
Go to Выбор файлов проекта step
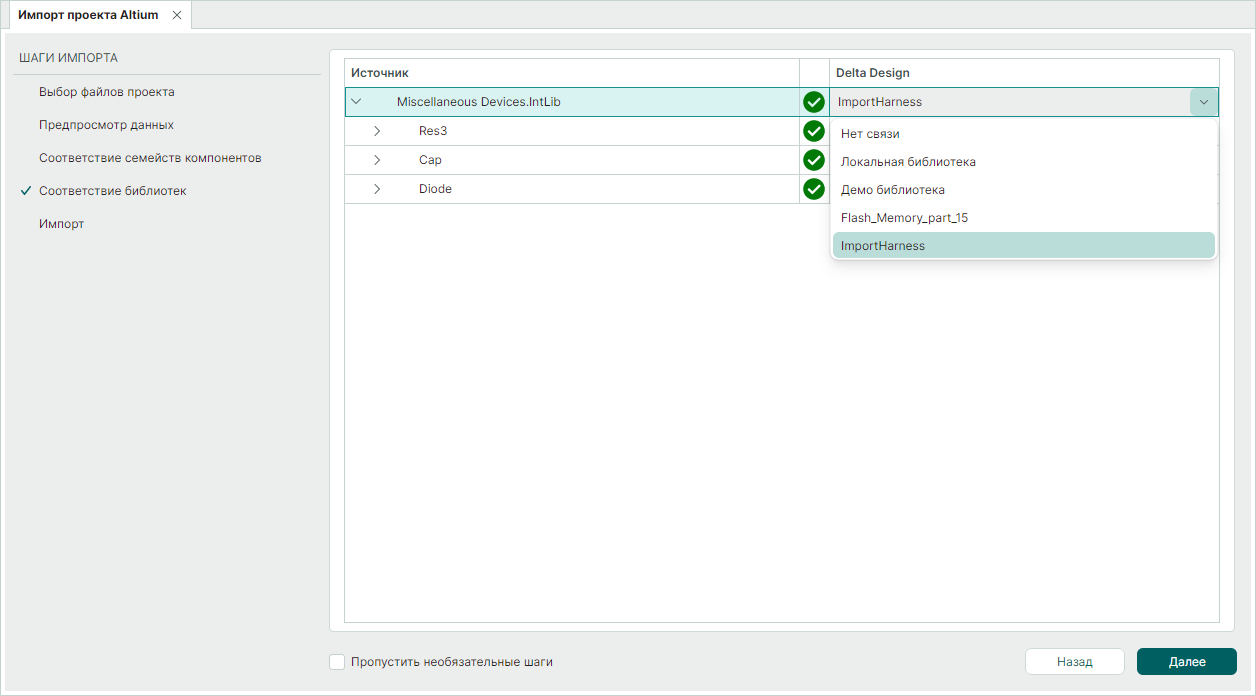pos(107,92)
